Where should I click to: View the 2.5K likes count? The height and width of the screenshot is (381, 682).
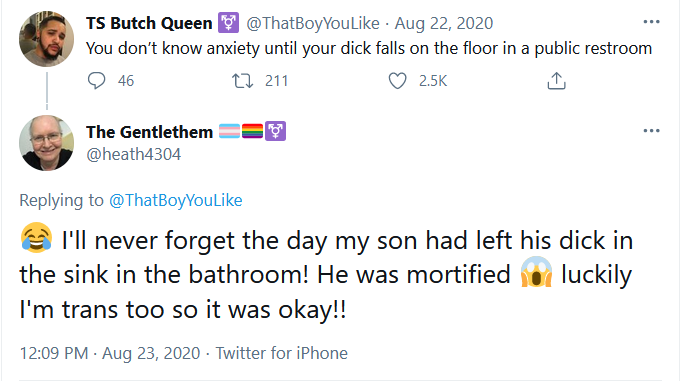coord(433,81)
